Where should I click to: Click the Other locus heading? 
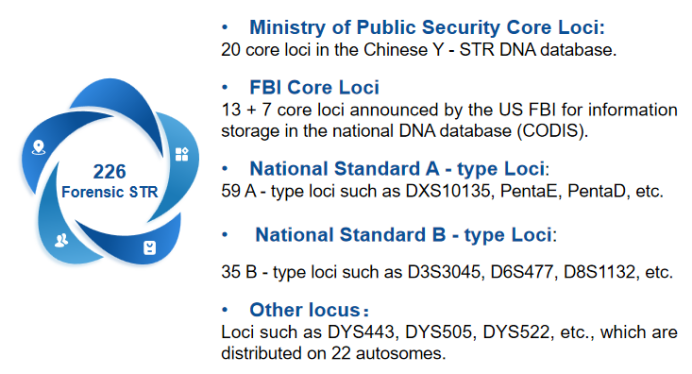point(309,310)
